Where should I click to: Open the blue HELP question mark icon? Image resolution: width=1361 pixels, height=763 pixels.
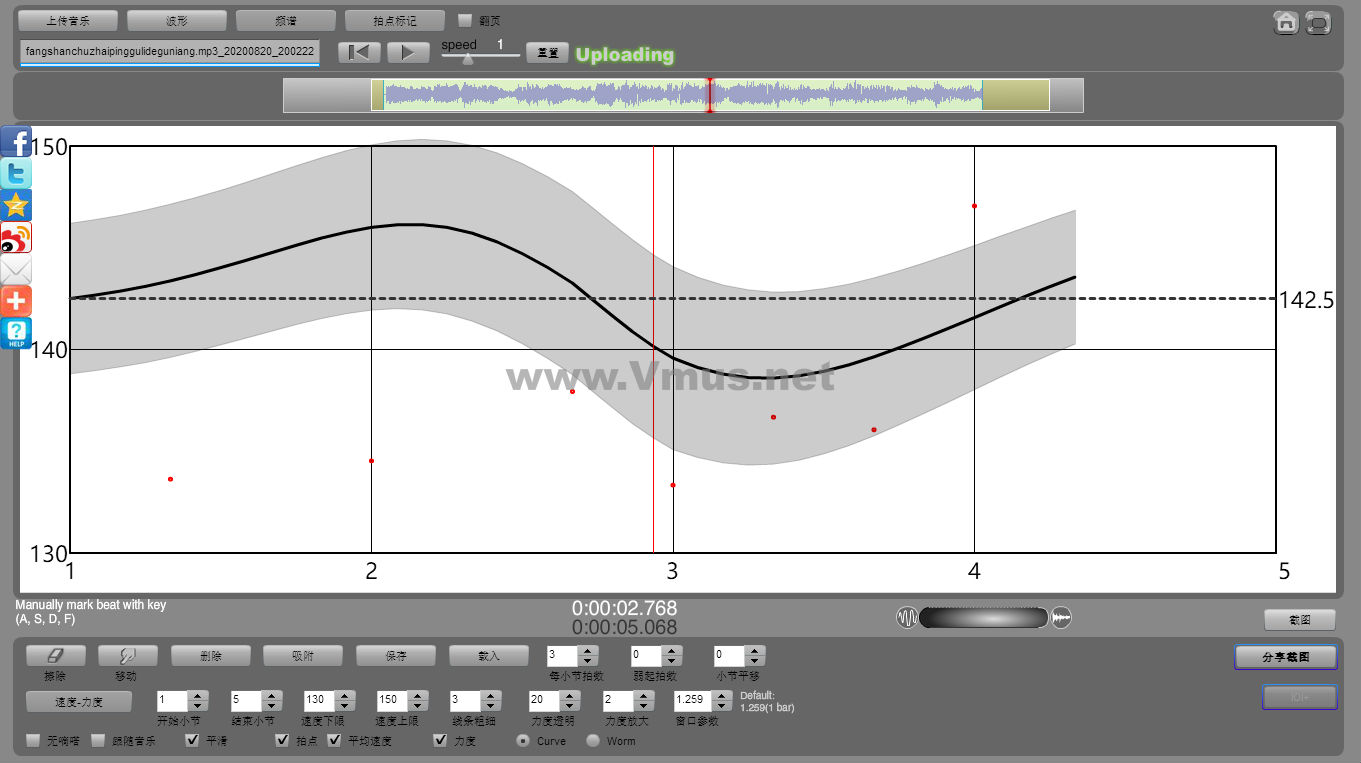pyautogui.click(x=16, y=333)
